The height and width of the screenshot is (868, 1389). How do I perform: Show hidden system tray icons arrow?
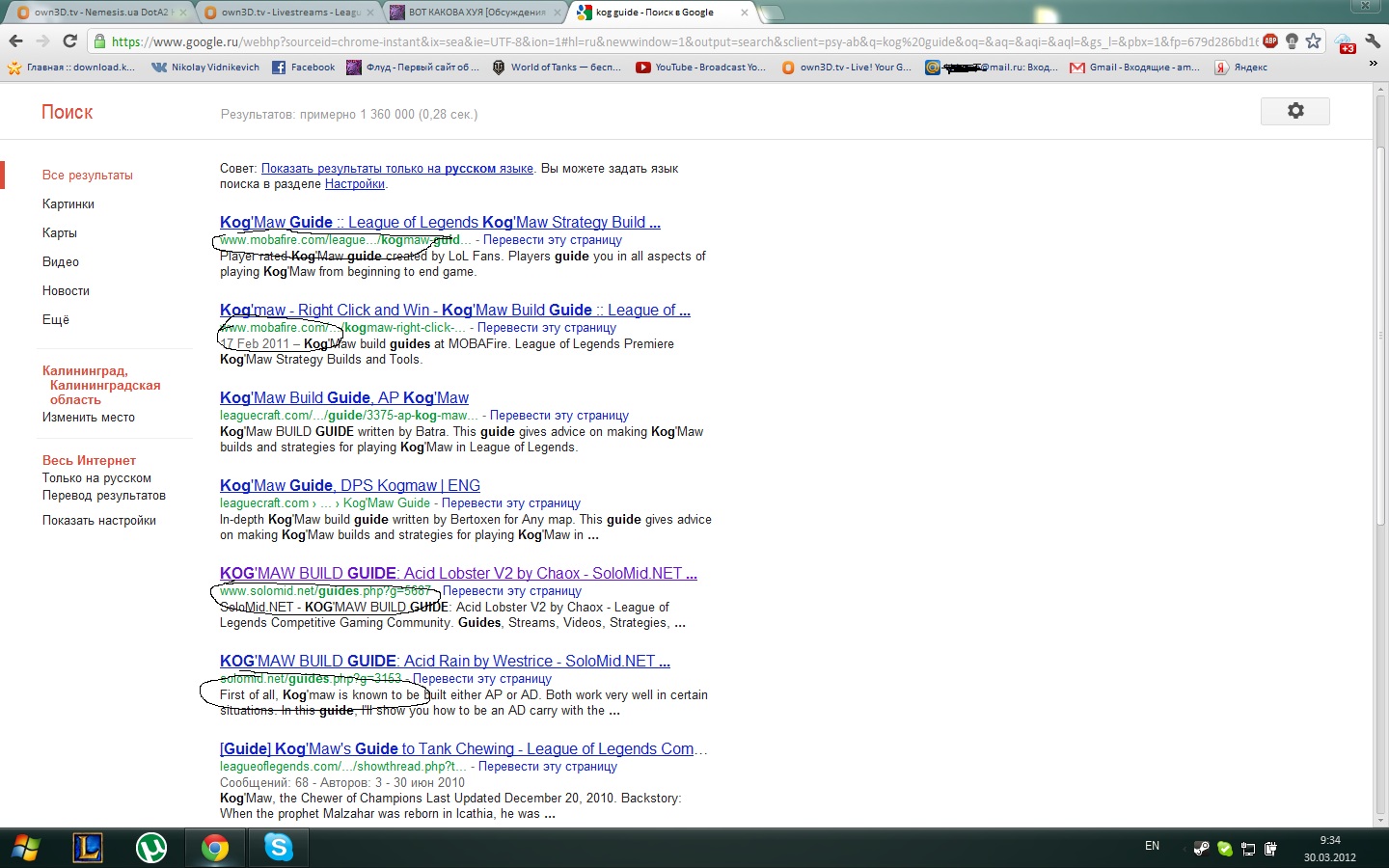pyautogui.click(x=1183, y=848)
